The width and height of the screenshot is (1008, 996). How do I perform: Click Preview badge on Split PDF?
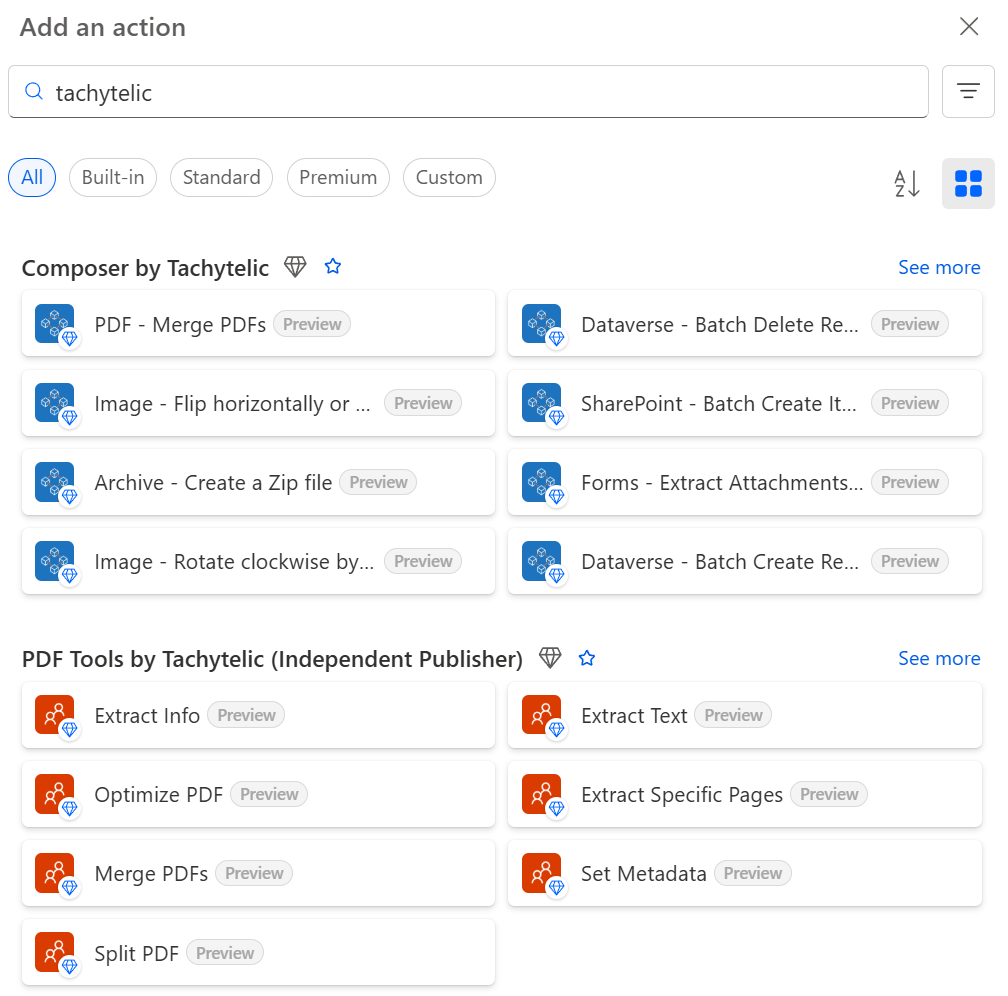(225, 952)
